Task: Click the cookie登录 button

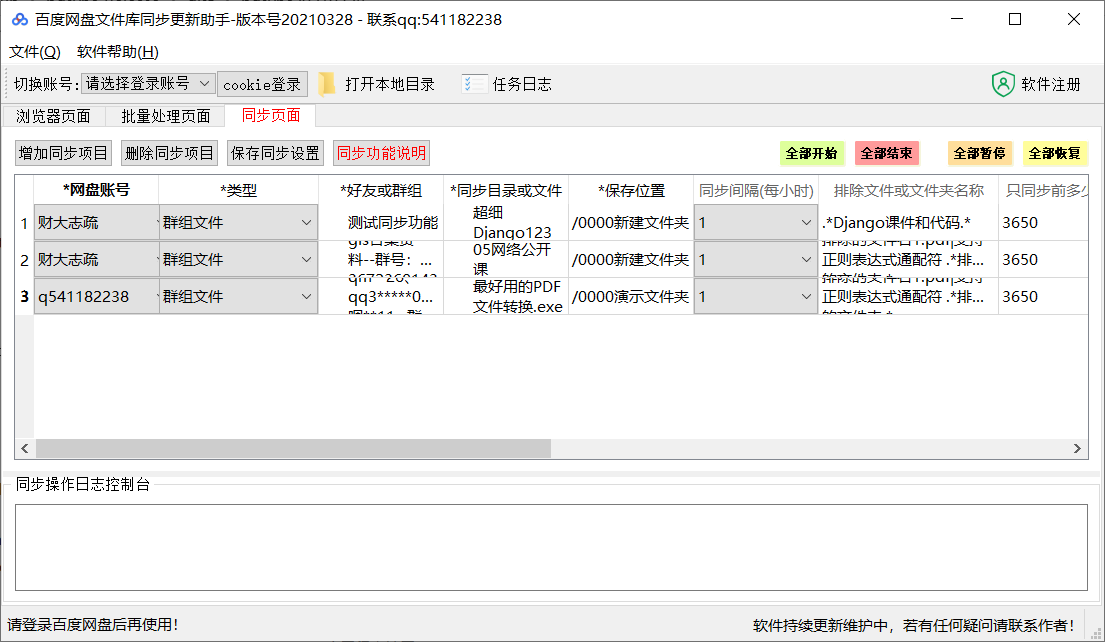Action: point(262,84)
